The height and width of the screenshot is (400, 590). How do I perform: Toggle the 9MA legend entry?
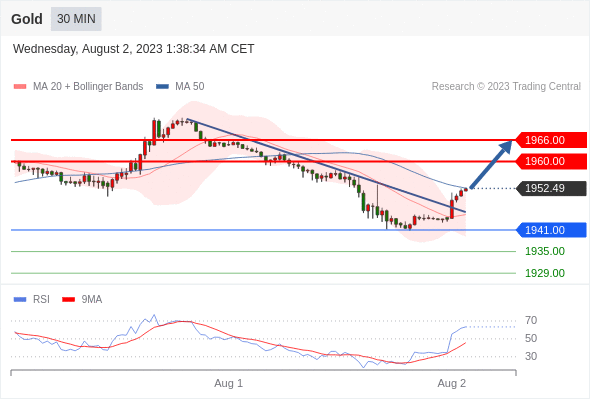(82, 300)
